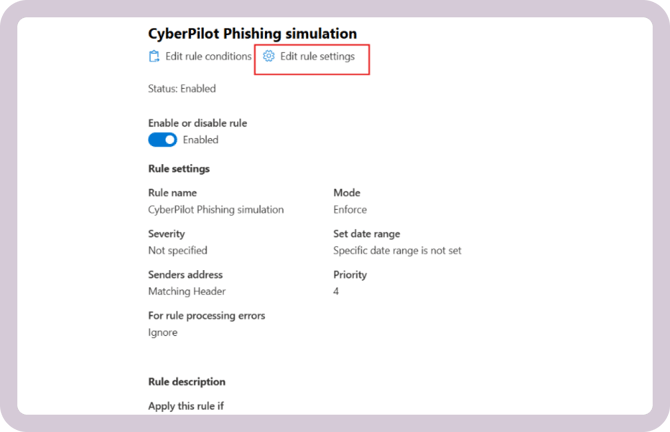Click the Priority value 4
The height and width of the screenshot is (432, 670).
click(336, 292)
